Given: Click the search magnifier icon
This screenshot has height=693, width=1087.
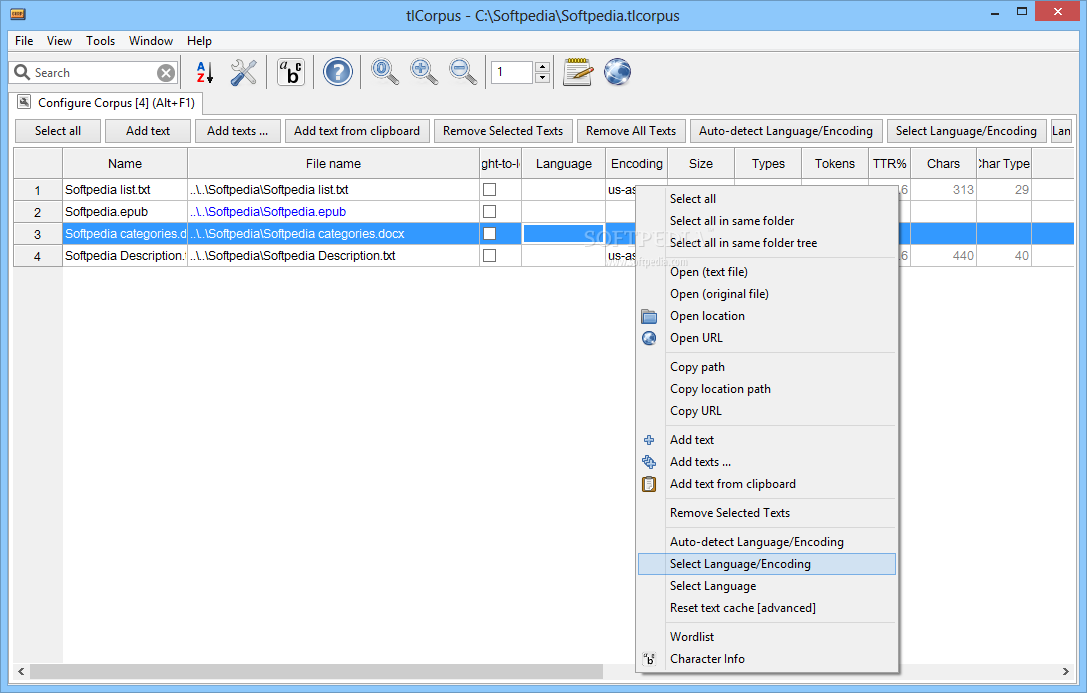Looking at the screenshot, I should coord(22,72).
